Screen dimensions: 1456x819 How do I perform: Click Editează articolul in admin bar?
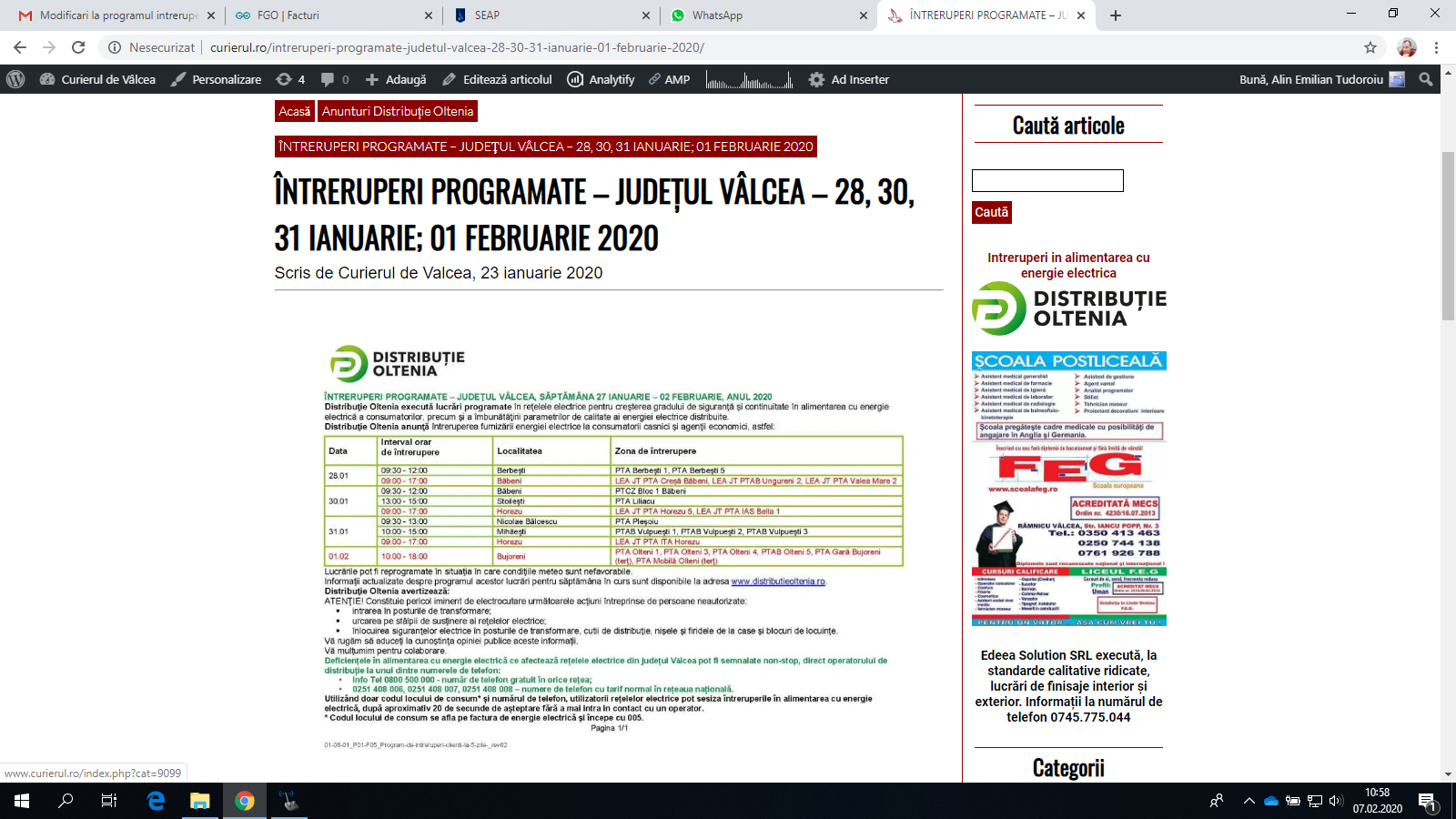tap(498, 79)
